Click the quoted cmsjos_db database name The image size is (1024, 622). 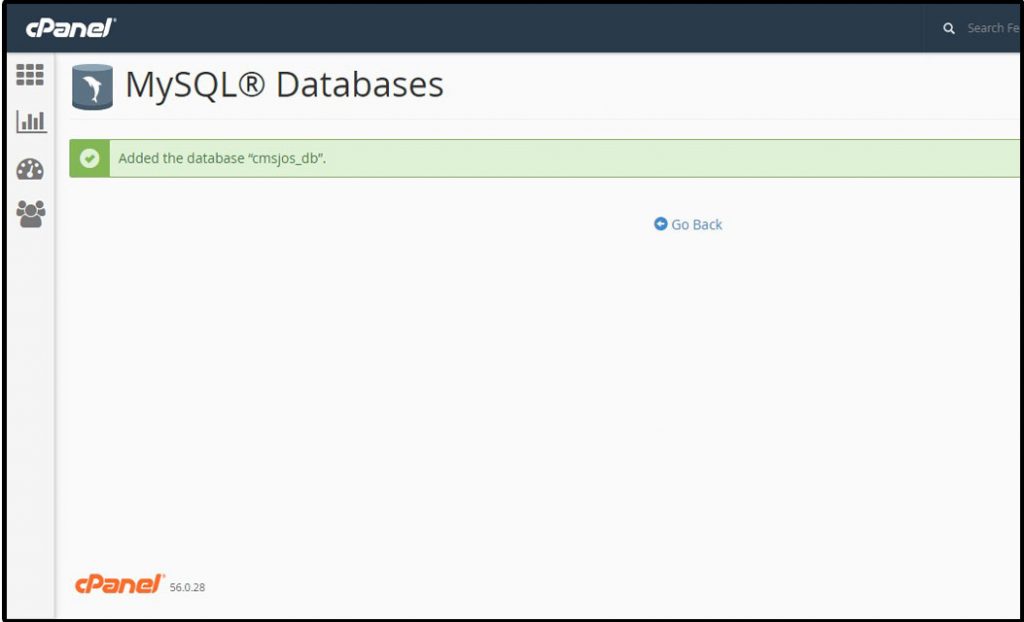coord(287,159)
